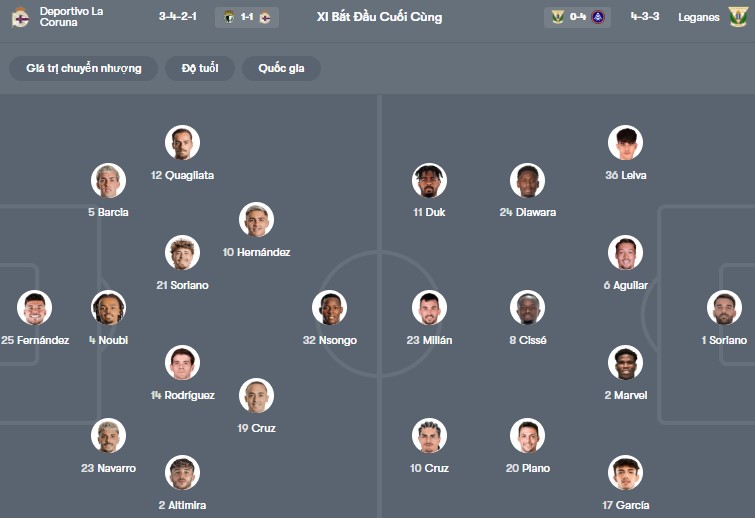Click Cissé's player avatar
The height and width of the screenshot is (518, 755).
(x=527, y=308)
